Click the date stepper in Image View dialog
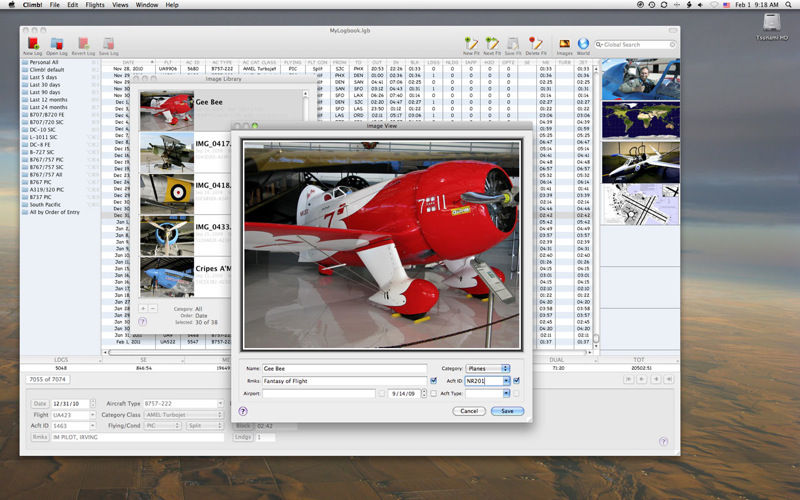 (424, 393)
